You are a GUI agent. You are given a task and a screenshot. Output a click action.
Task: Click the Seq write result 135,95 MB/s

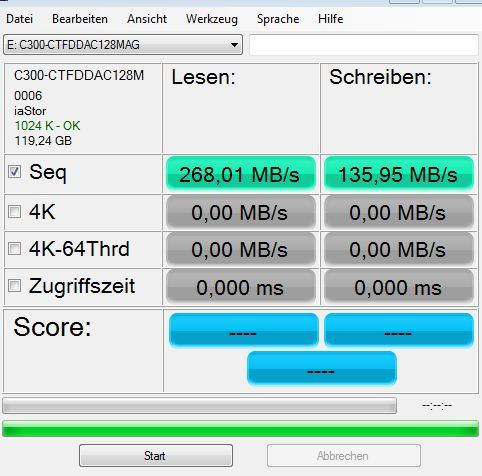[399, 174]
